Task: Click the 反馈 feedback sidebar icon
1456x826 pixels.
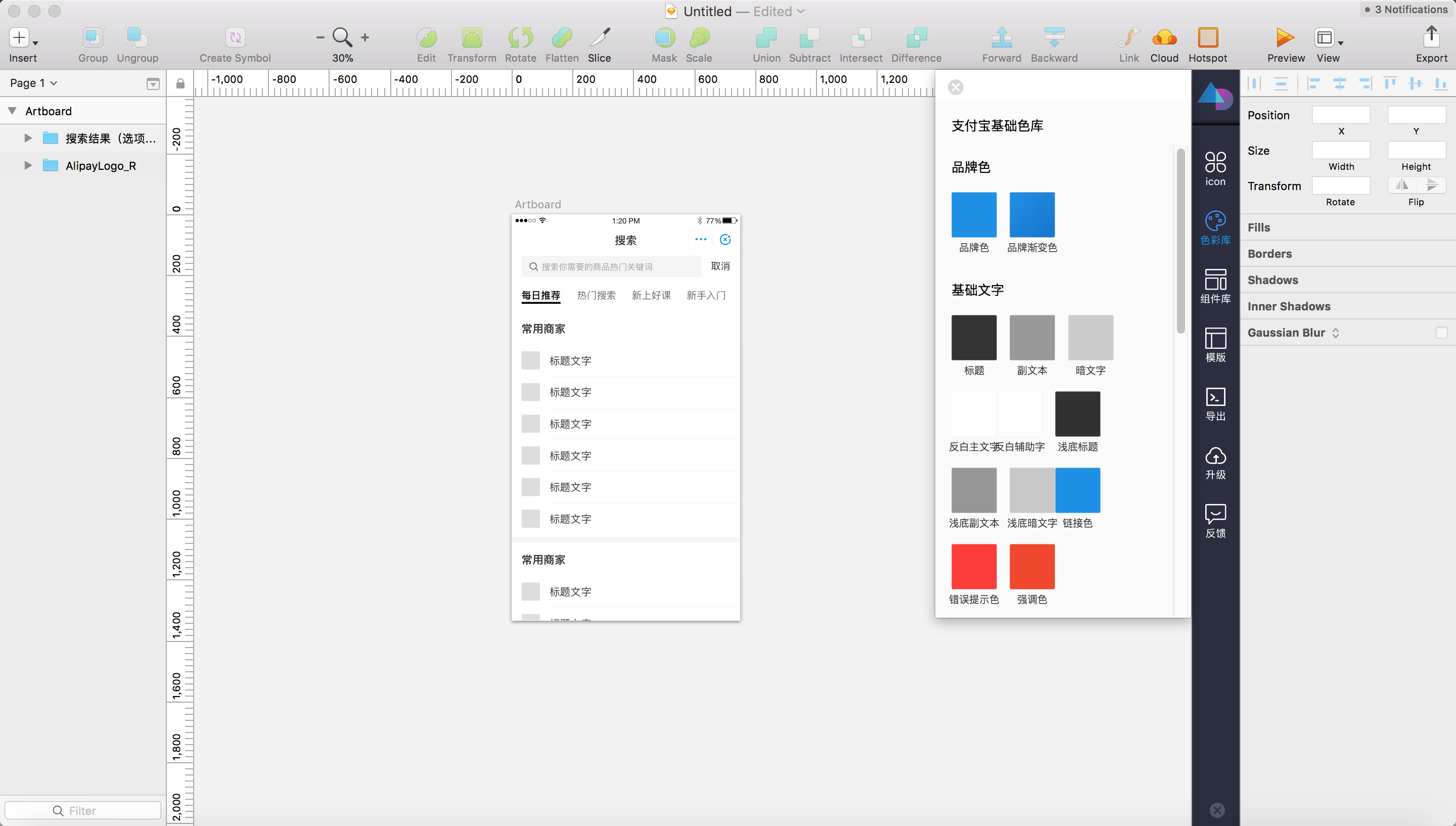Action: pos(1215,520)
